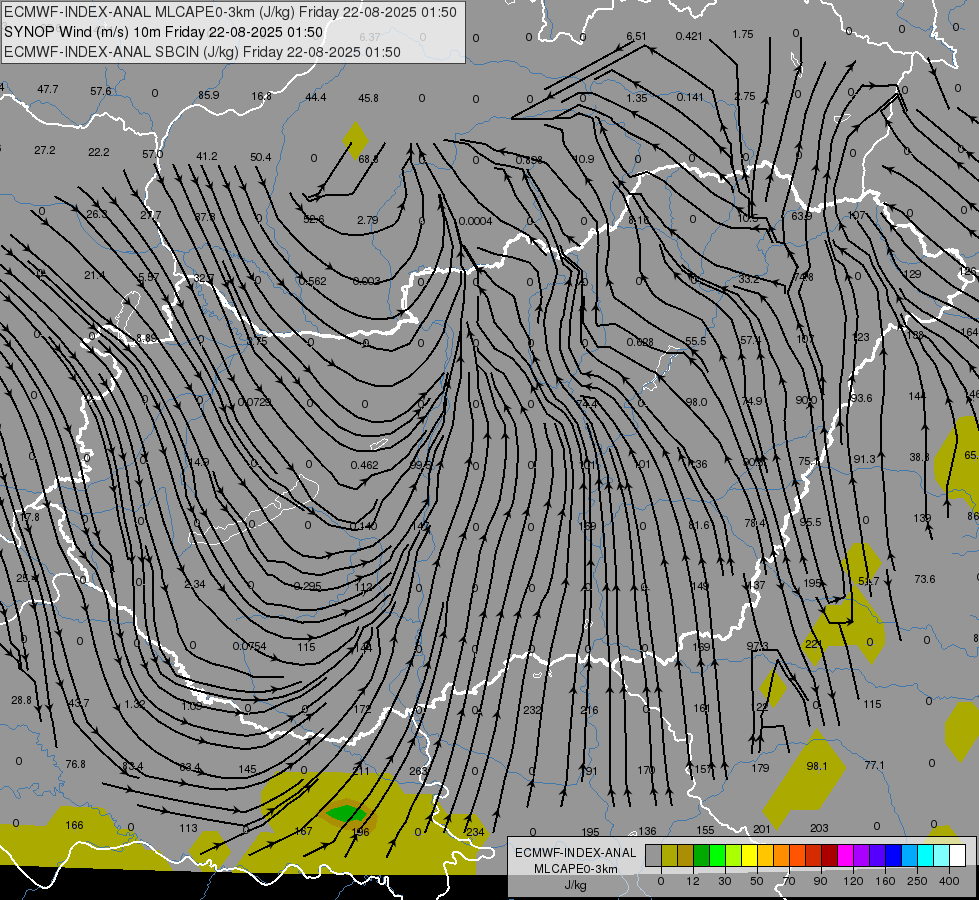Click the map value '1.75'
This screenshot has height=900, width=979.
coord(743,34)
